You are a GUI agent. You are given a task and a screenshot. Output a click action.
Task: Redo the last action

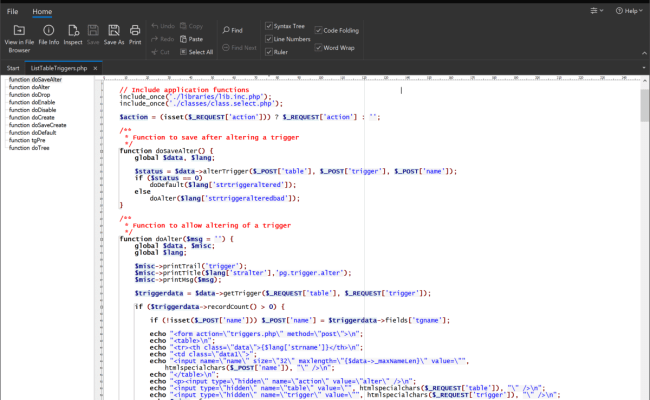[163, 39]
